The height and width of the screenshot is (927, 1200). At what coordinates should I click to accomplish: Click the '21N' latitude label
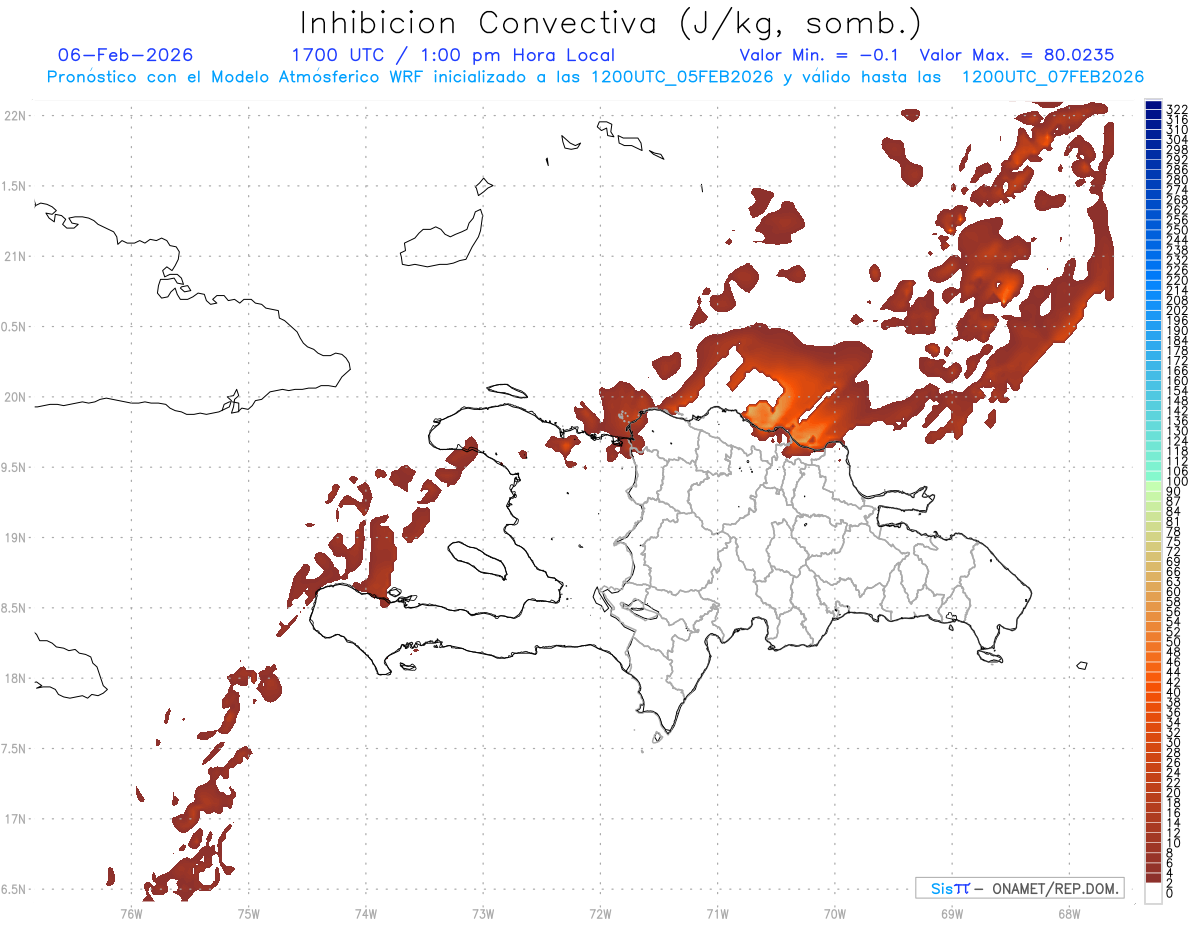15,256
